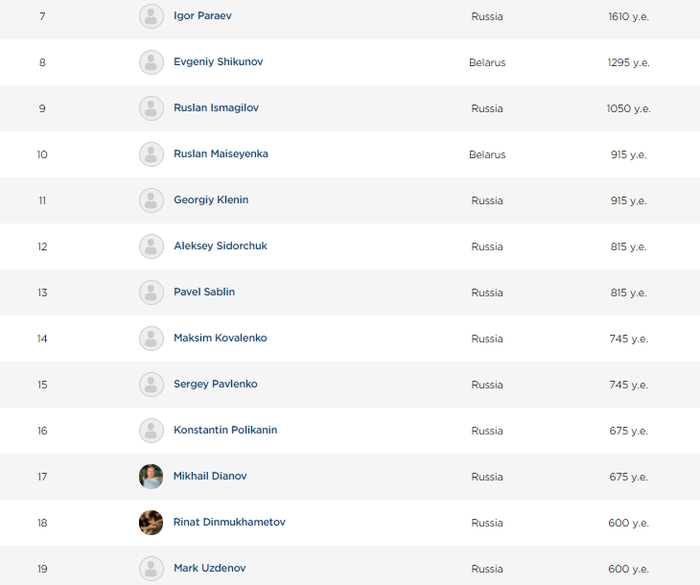
Task: Open Igor Paraev's player profile link
Action: click(203, 16)
